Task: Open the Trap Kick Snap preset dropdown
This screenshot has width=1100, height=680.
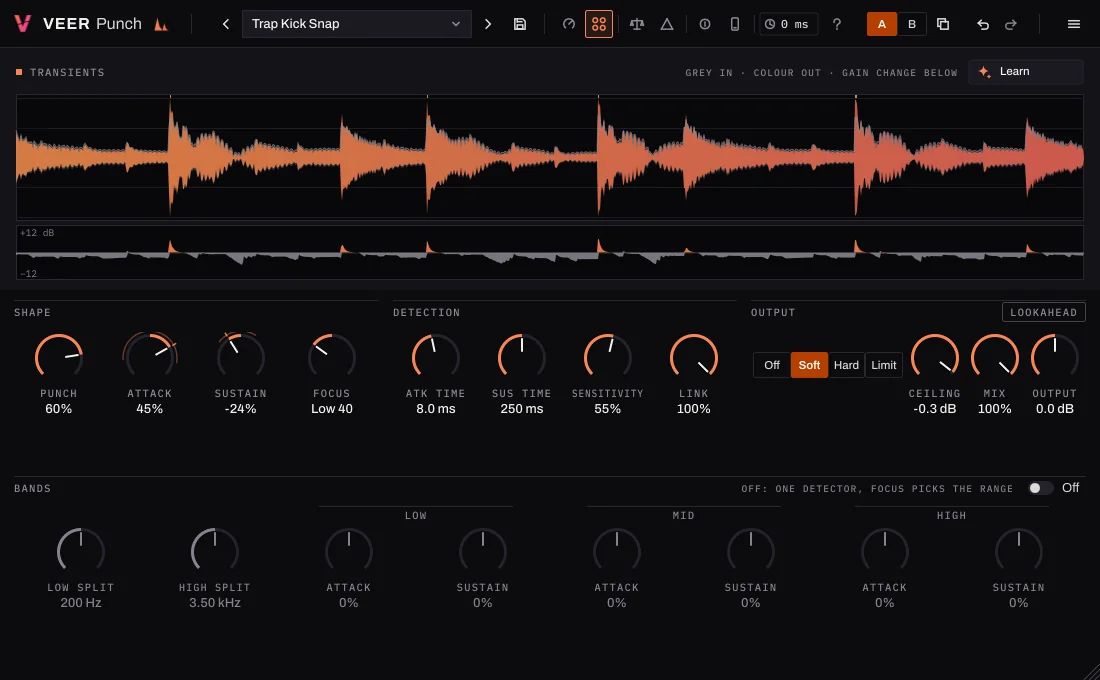Action: 356,24
